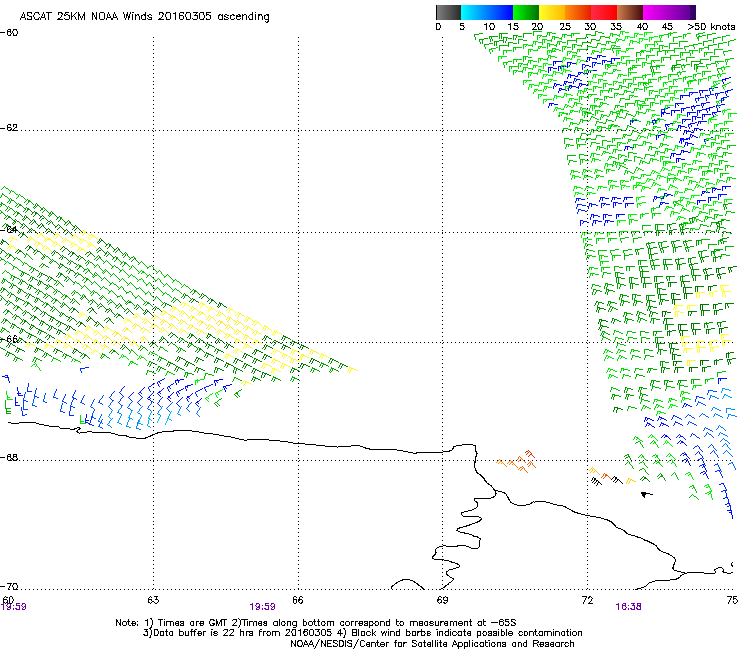The image size is (740, 650).
Task: Pick the brown 35-40 knots color segment
Action: click(x=630, y=12)
